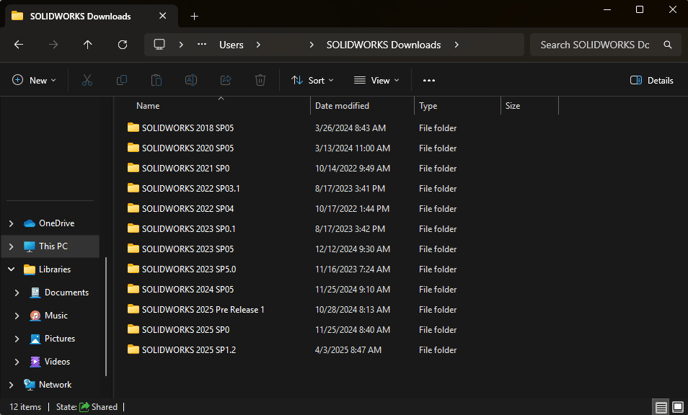Expand the Pictures library node
688x415 pixels.
[17, 339]
